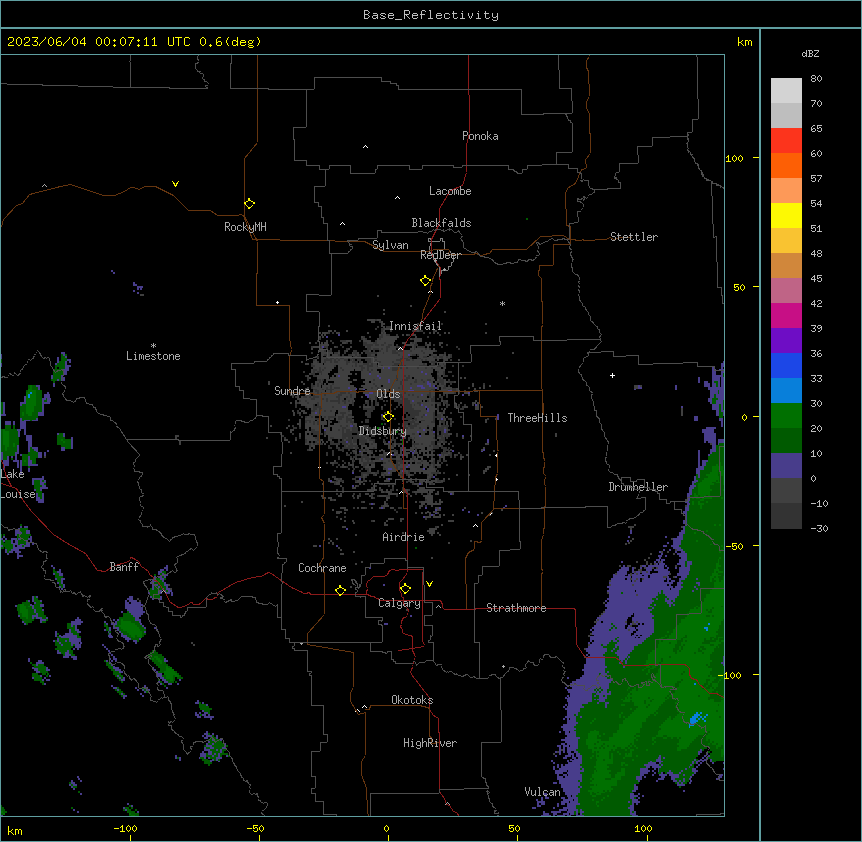Click the Lacombe city label
This screenshot has height=842, width=862.
click(450, 191)
